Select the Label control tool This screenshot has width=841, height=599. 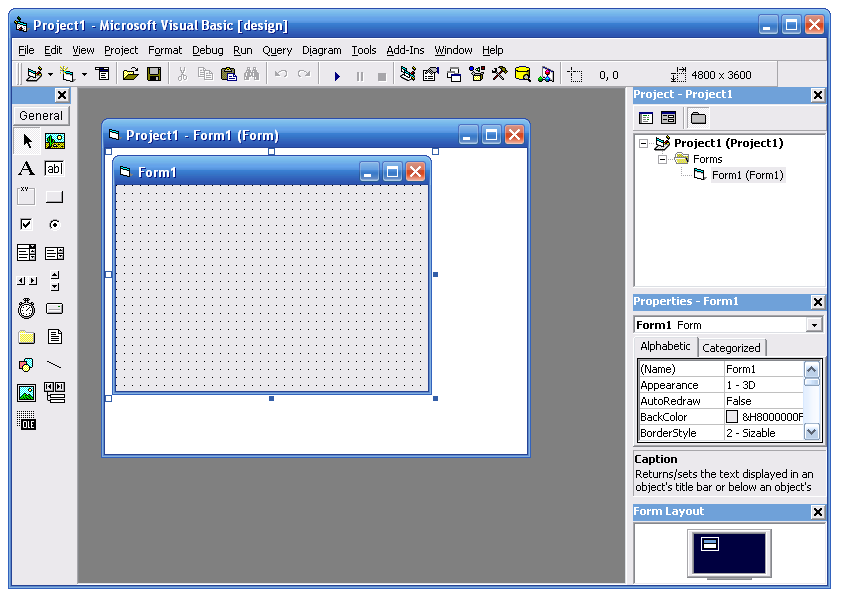pyautogui.click(x=26, y=168)
